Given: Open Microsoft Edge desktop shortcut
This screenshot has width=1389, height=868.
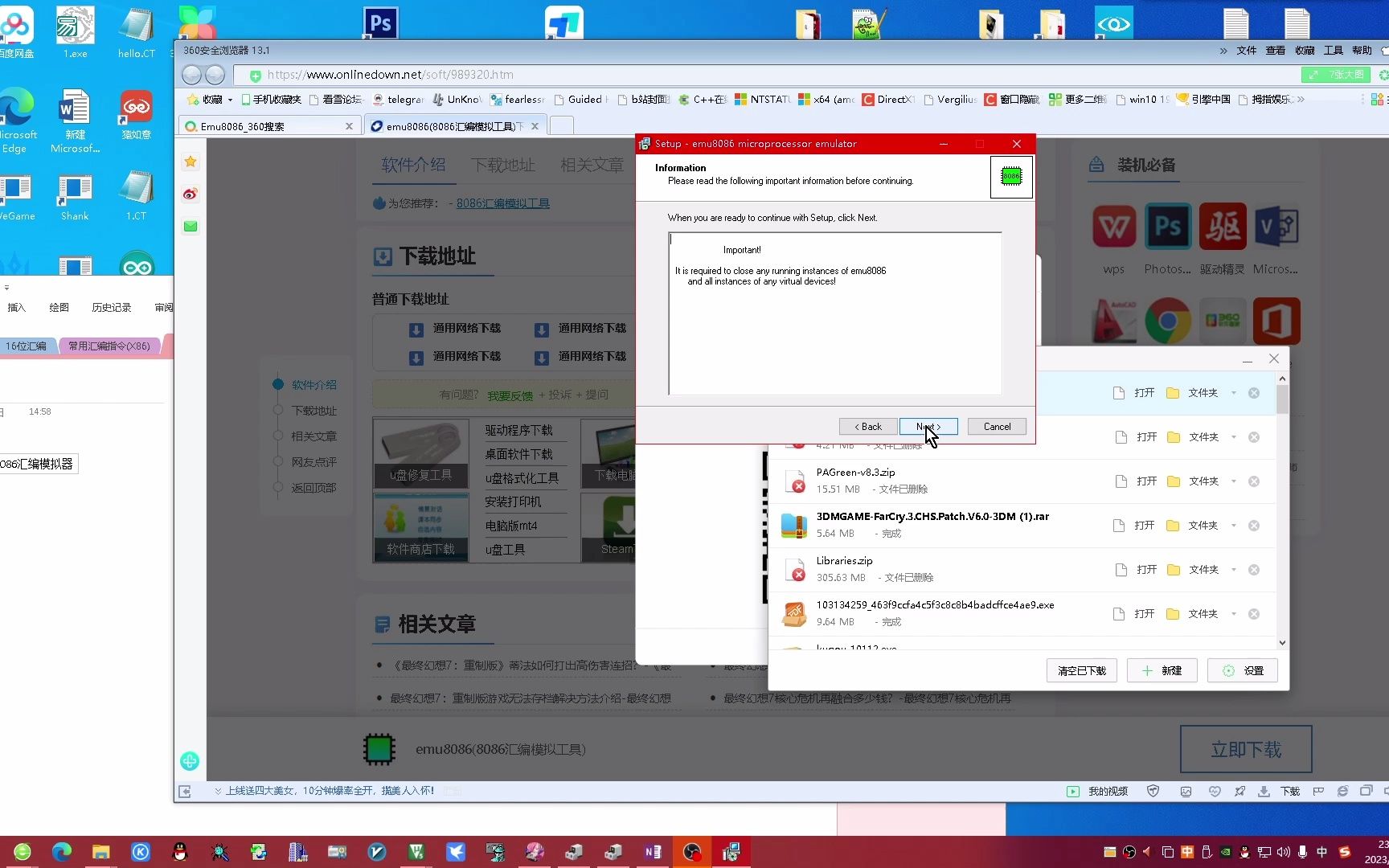Looking at the screenshot, I should [x=16, y=121].
